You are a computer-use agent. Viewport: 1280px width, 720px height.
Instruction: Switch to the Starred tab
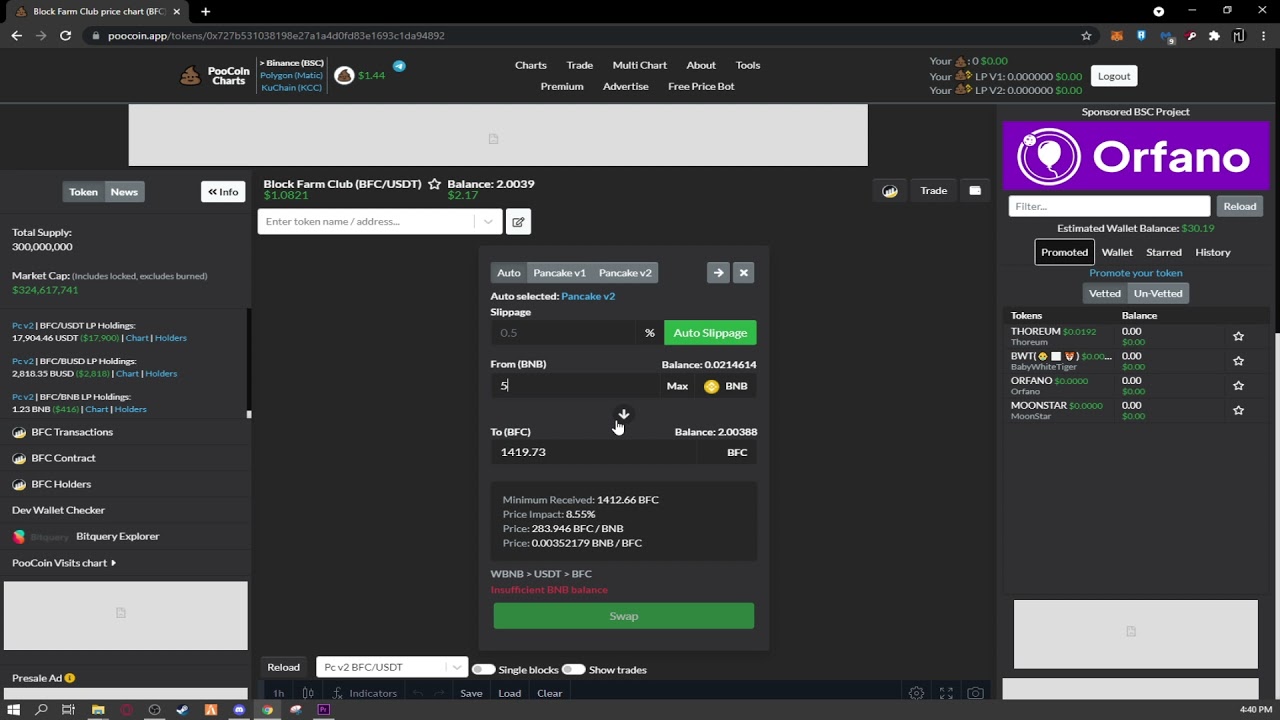[1164, 252]
